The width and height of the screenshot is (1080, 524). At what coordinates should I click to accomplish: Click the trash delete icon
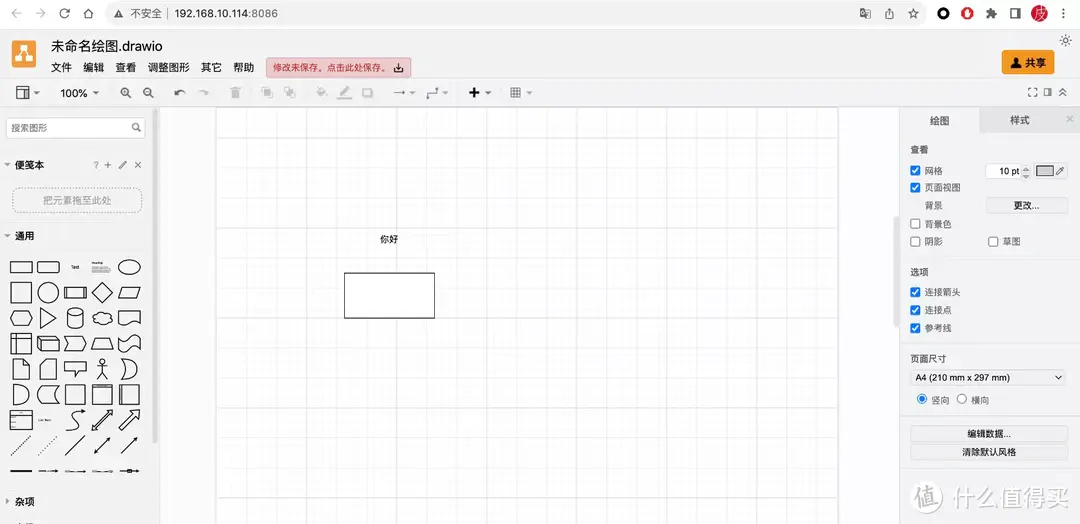pos(235,93)
